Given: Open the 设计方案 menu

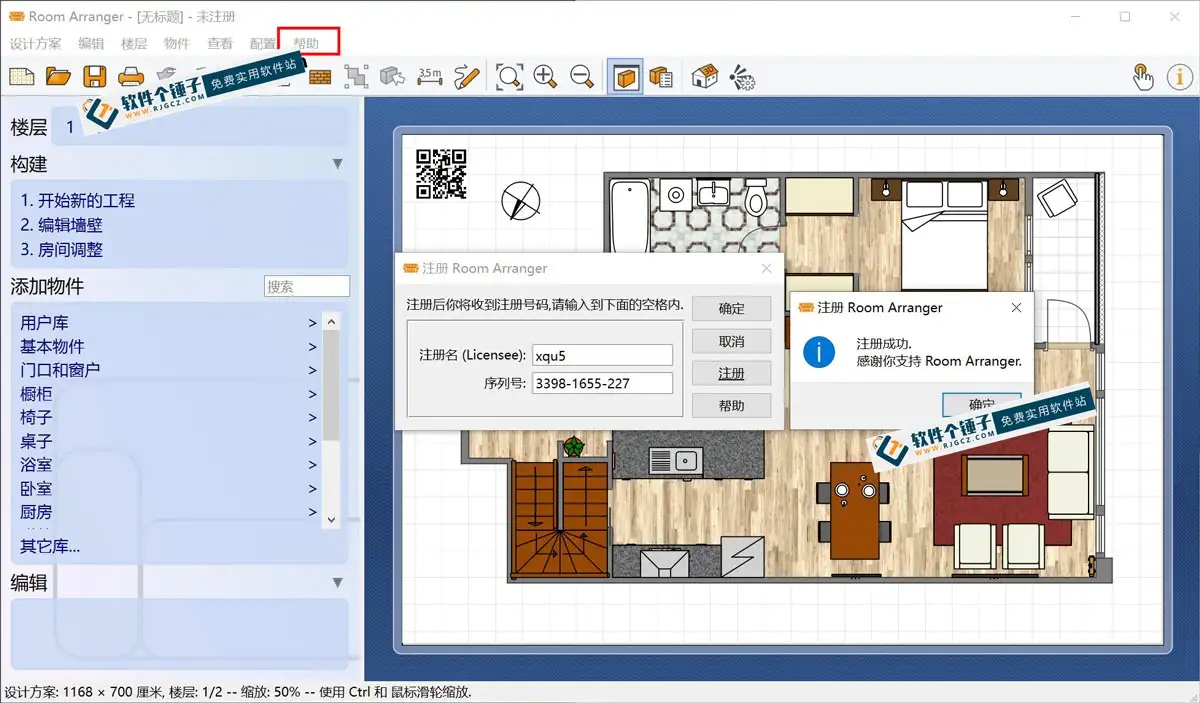Looking at the screenshot, I should click(35, 44).
